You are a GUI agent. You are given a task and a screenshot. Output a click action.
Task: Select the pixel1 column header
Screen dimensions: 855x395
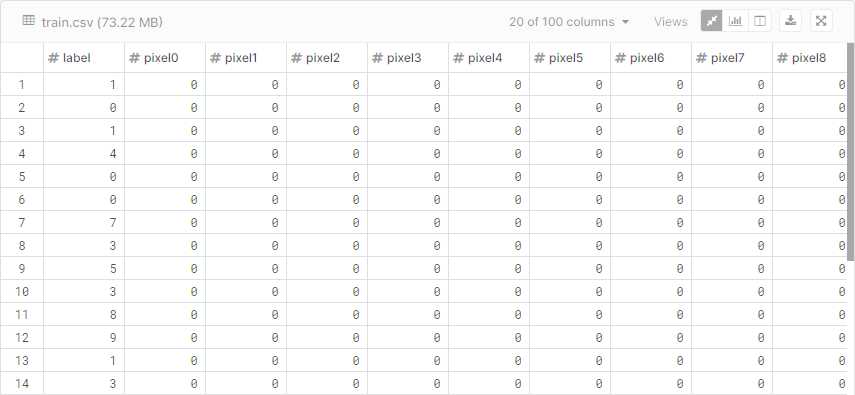(x=246, y=58)
